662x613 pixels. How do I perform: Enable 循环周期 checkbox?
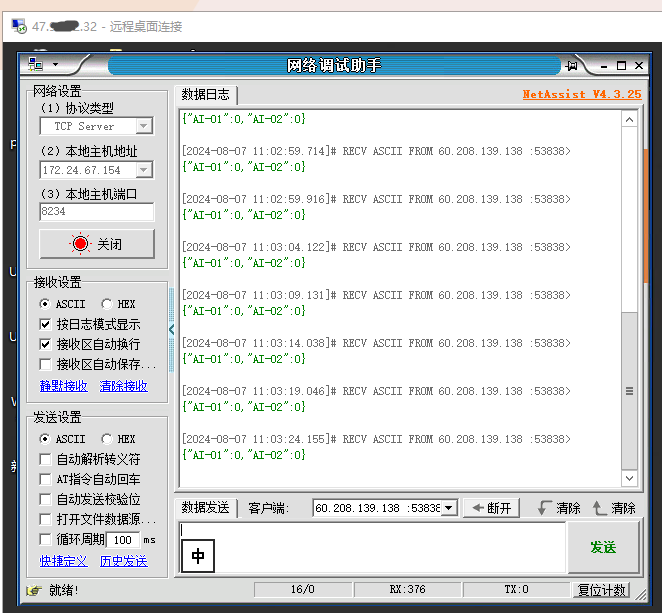pos(45,539)
